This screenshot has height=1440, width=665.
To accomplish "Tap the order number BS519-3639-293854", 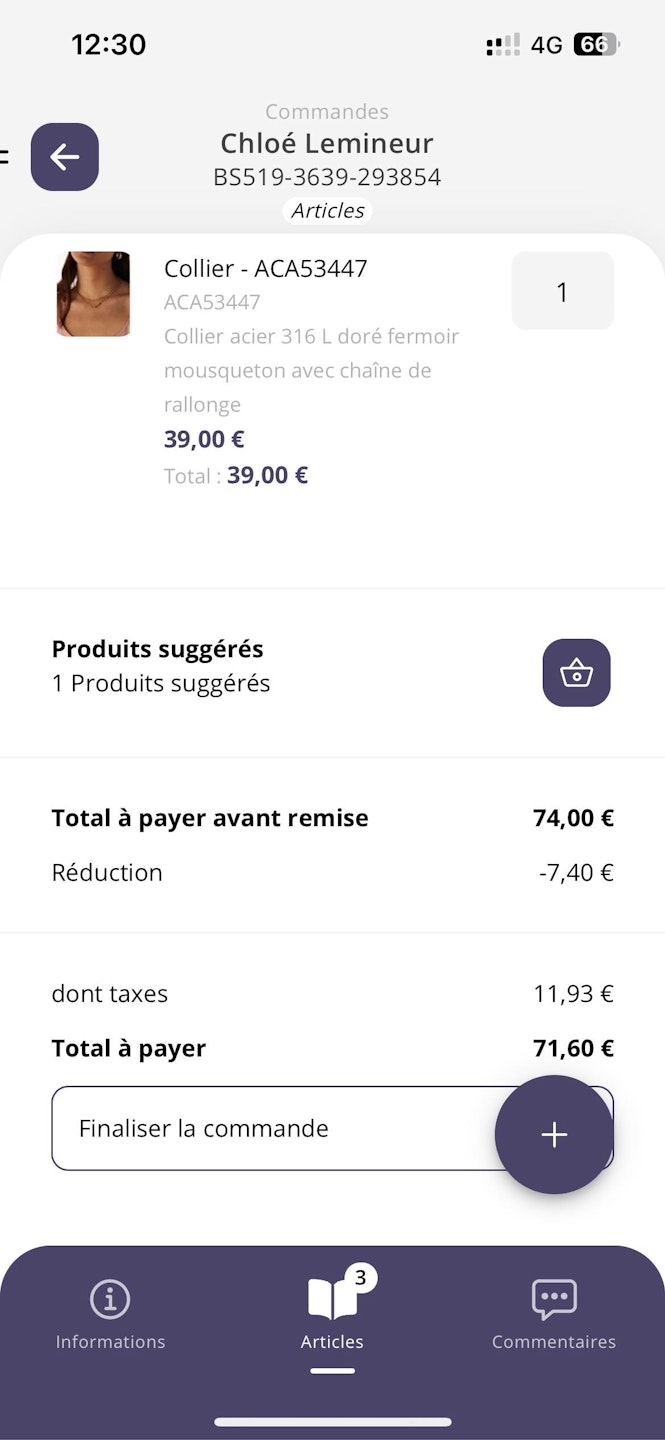I will point(327,178).
